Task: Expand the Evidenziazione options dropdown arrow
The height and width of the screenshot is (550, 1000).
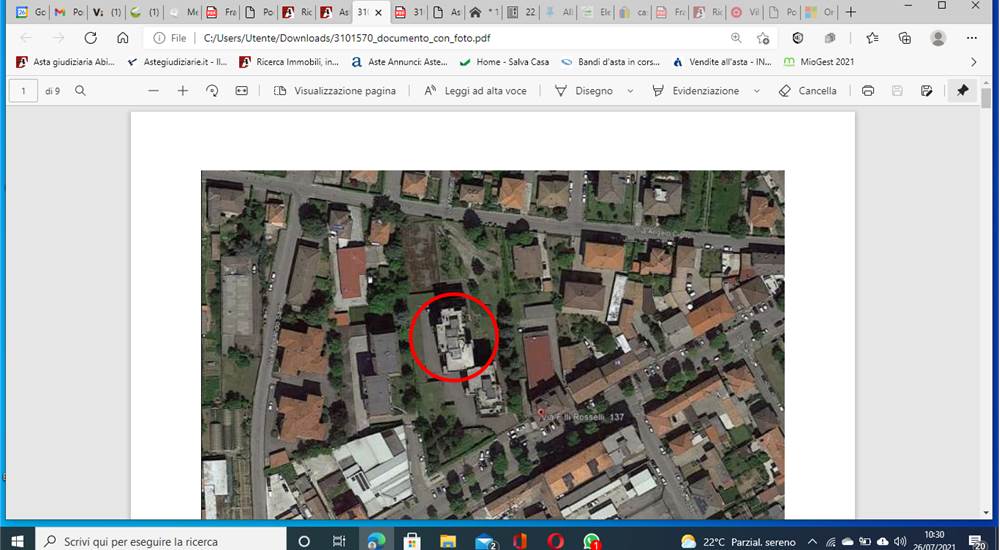Action: coord(756,91)
